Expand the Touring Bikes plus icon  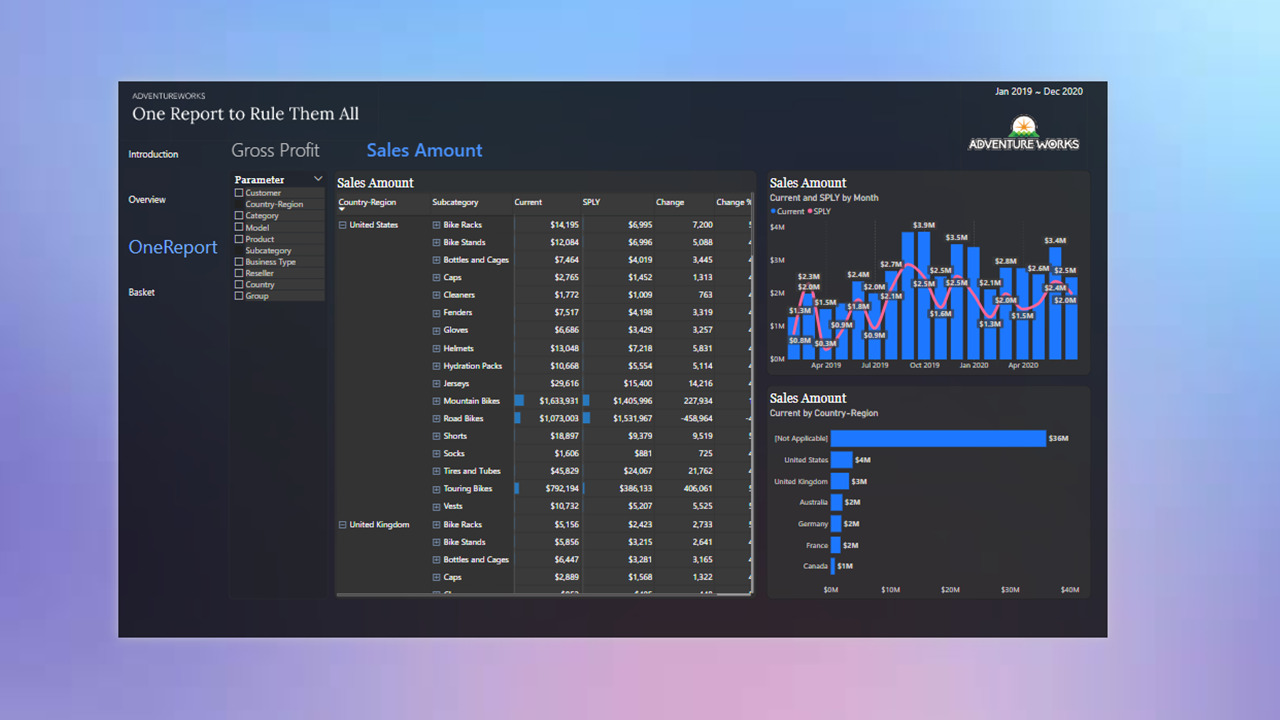437,489
